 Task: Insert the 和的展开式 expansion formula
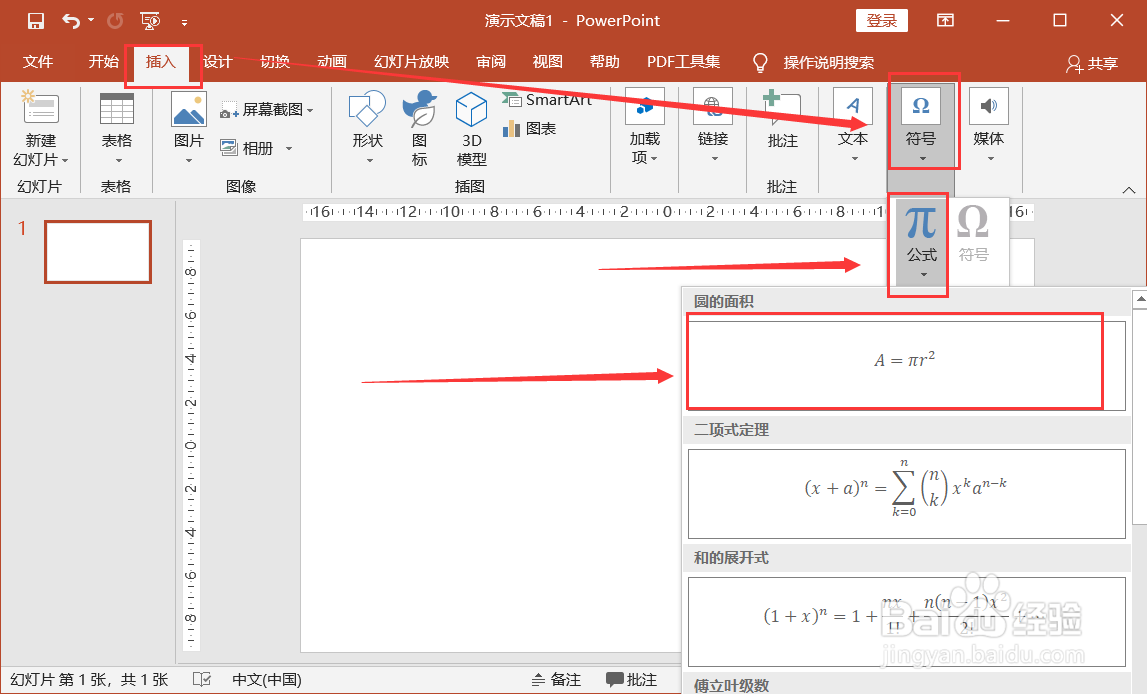[x=906, y=622]
